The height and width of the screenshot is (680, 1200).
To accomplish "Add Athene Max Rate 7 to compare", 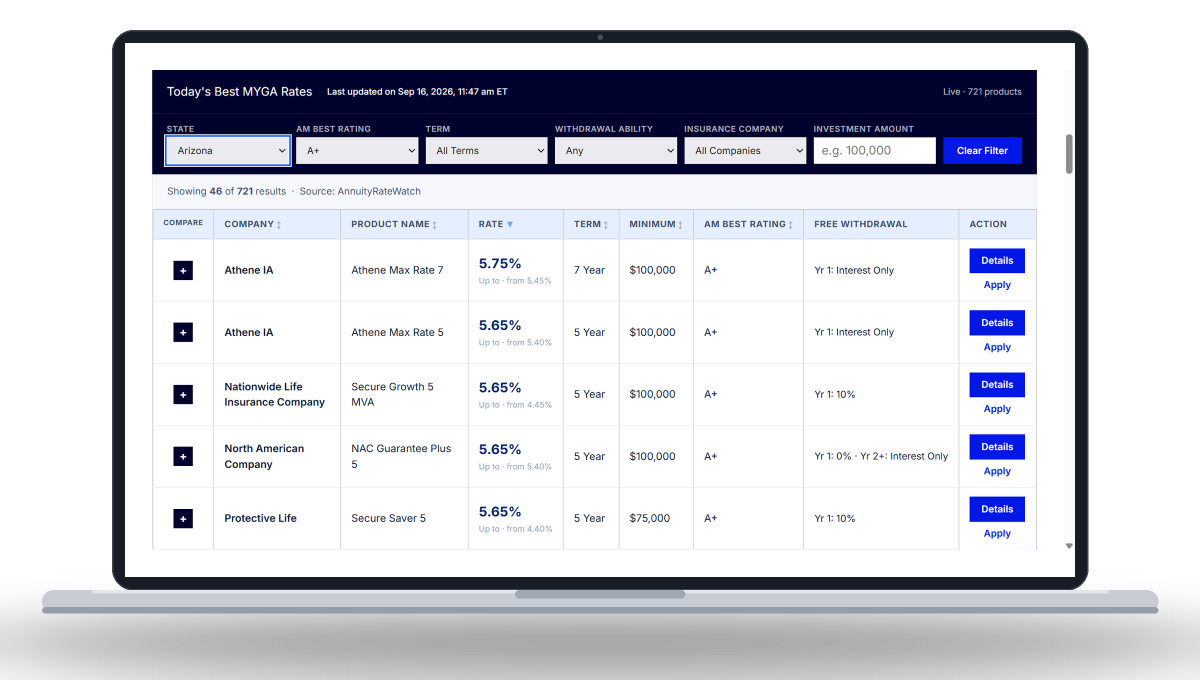I will pyautogui.click(x=183, y=270).
